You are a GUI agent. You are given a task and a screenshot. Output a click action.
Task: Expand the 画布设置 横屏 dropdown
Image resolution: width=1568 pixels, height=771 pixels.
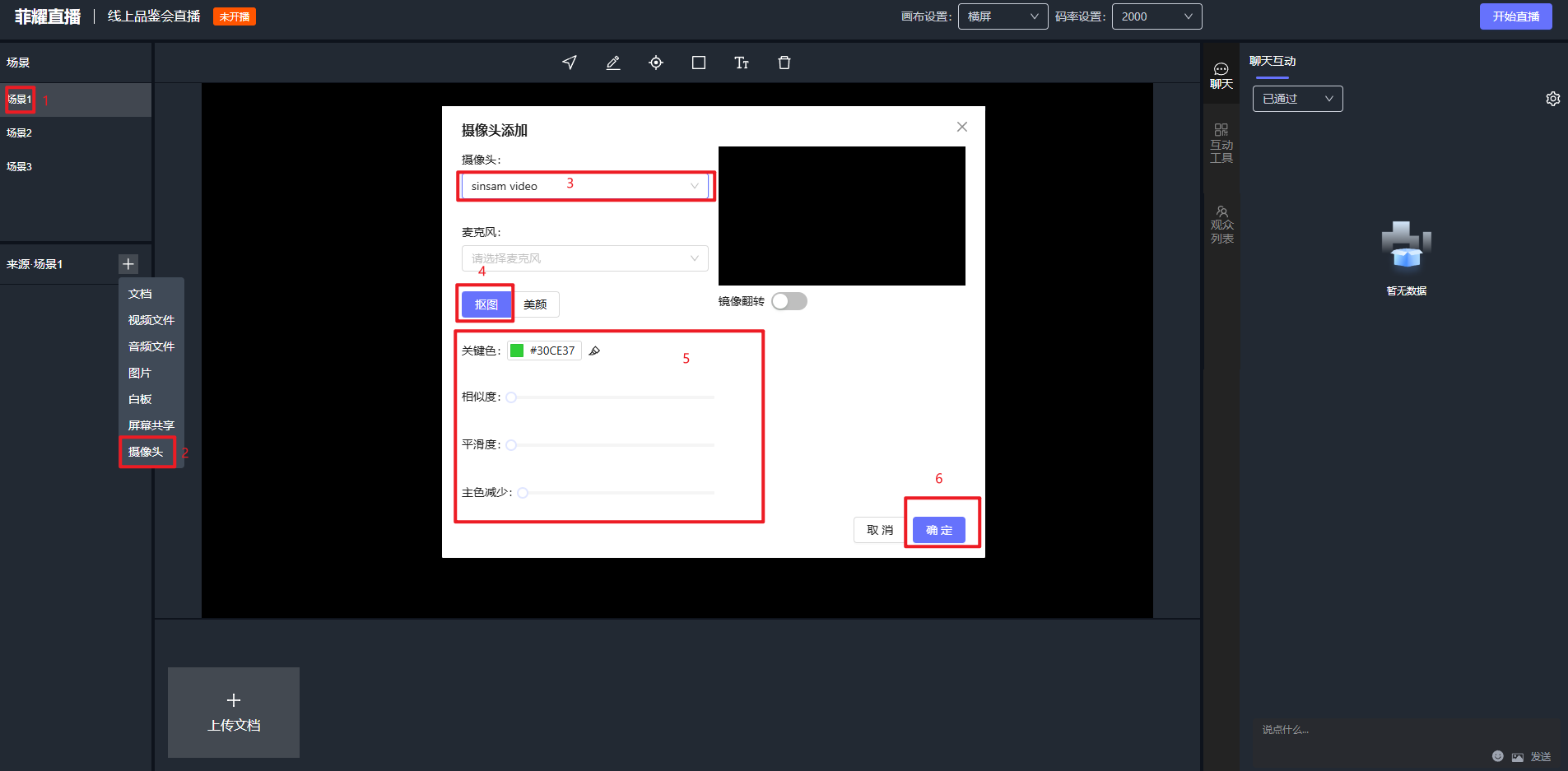(1002, 16)
